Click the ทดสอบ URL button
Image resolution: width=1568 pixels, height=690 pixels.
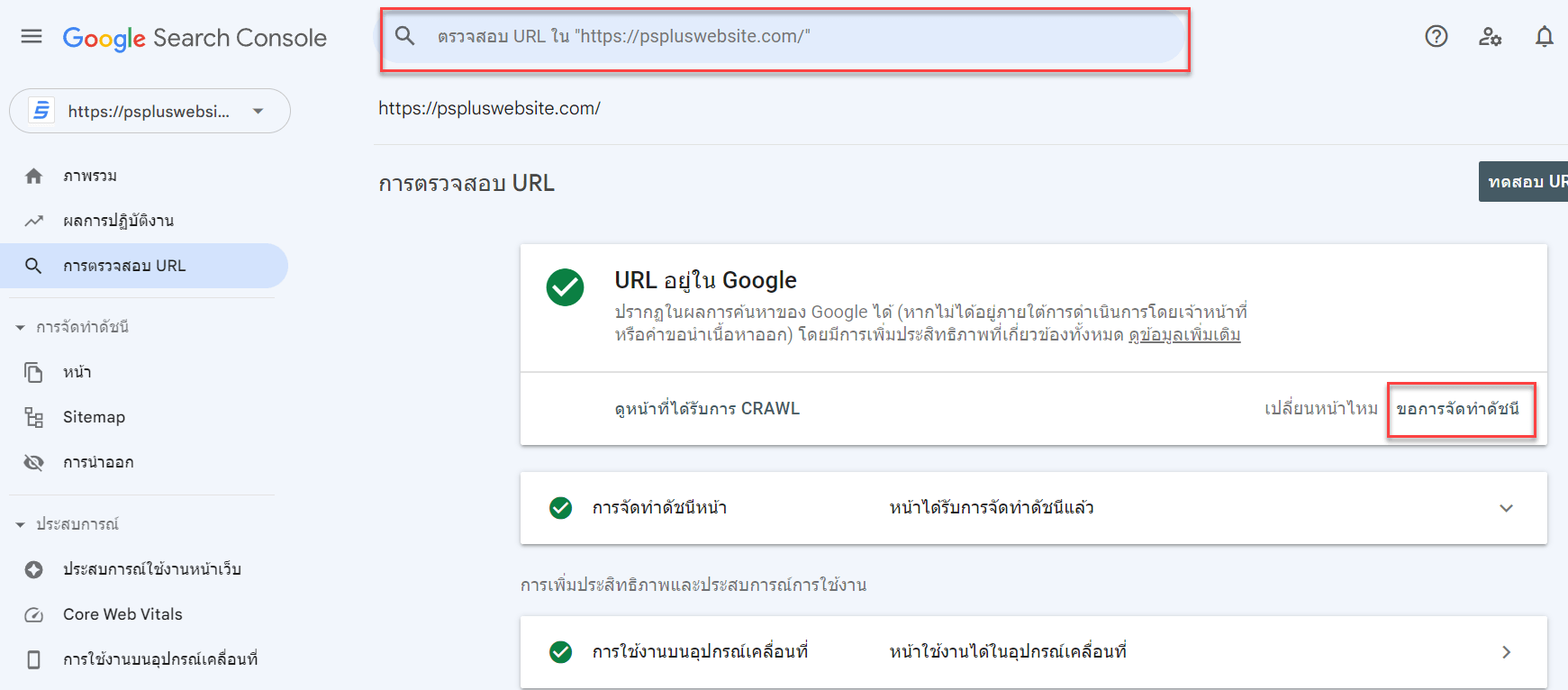(1524, 181)
